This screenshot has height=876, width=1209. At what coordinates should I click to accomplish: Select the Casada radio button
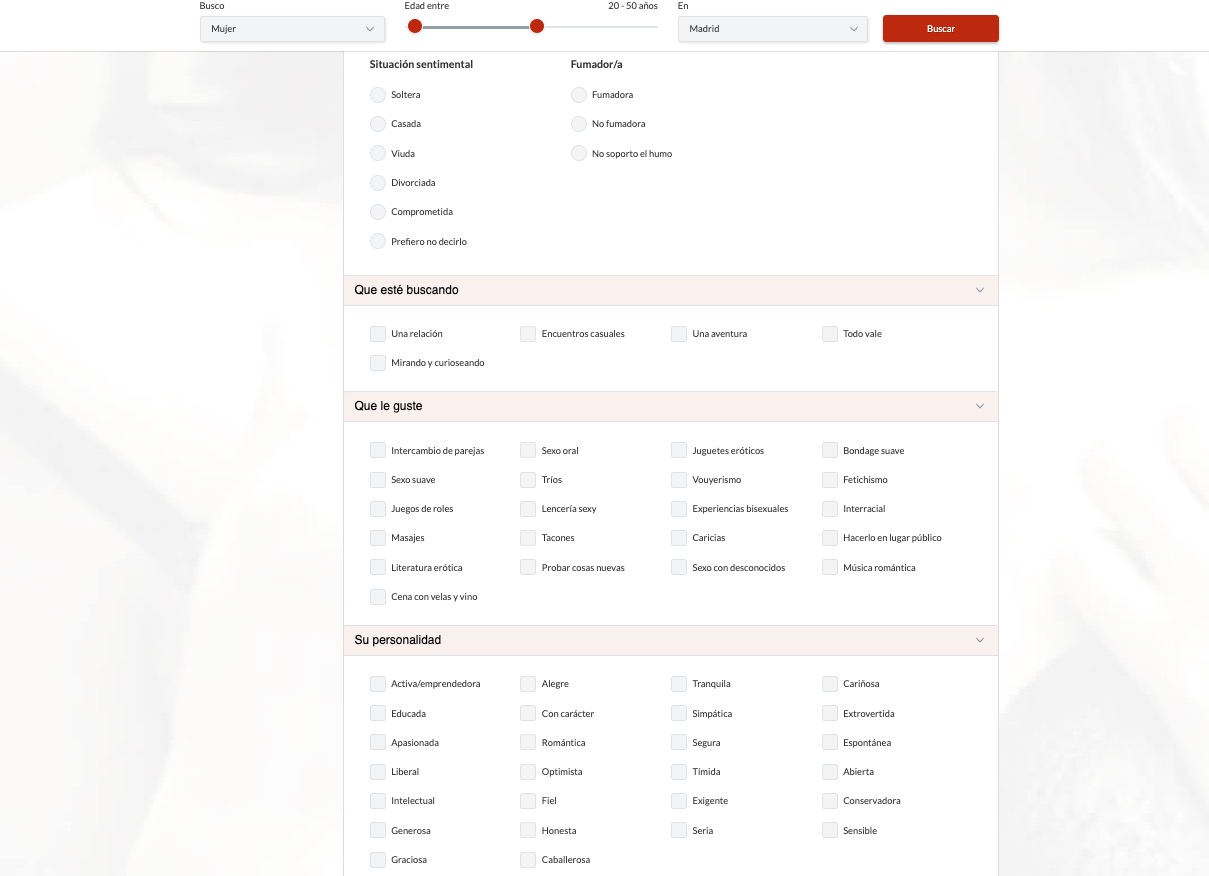tap(378, 124)
